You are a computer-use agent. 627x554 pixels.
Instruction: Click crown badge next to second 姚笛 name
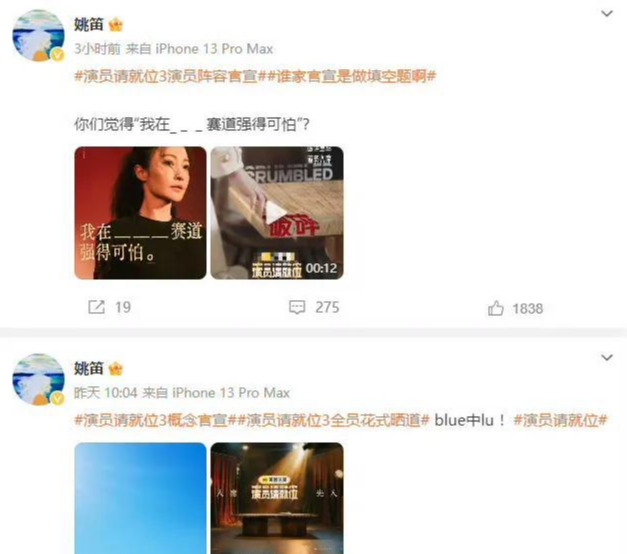coord(116,368)
